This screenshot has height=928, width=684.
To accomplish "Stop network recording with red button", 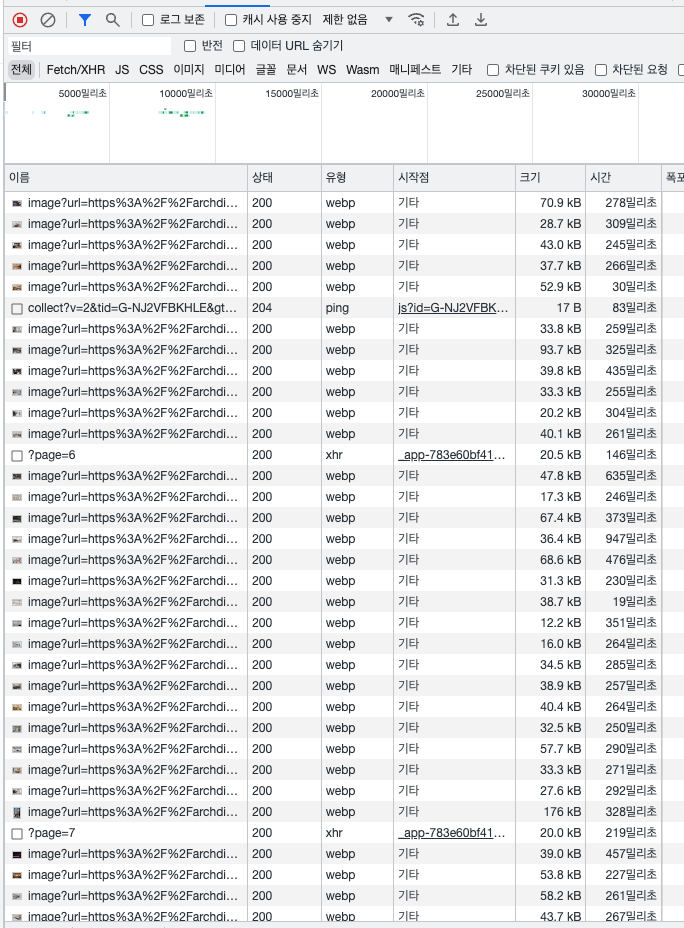I will click(20, 20).
